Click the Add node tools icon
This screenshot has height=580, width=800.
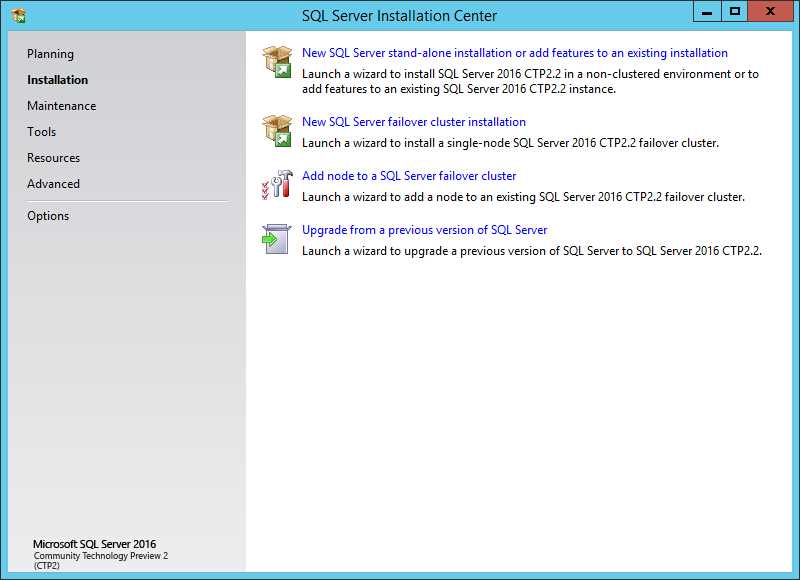click(277, 184)
